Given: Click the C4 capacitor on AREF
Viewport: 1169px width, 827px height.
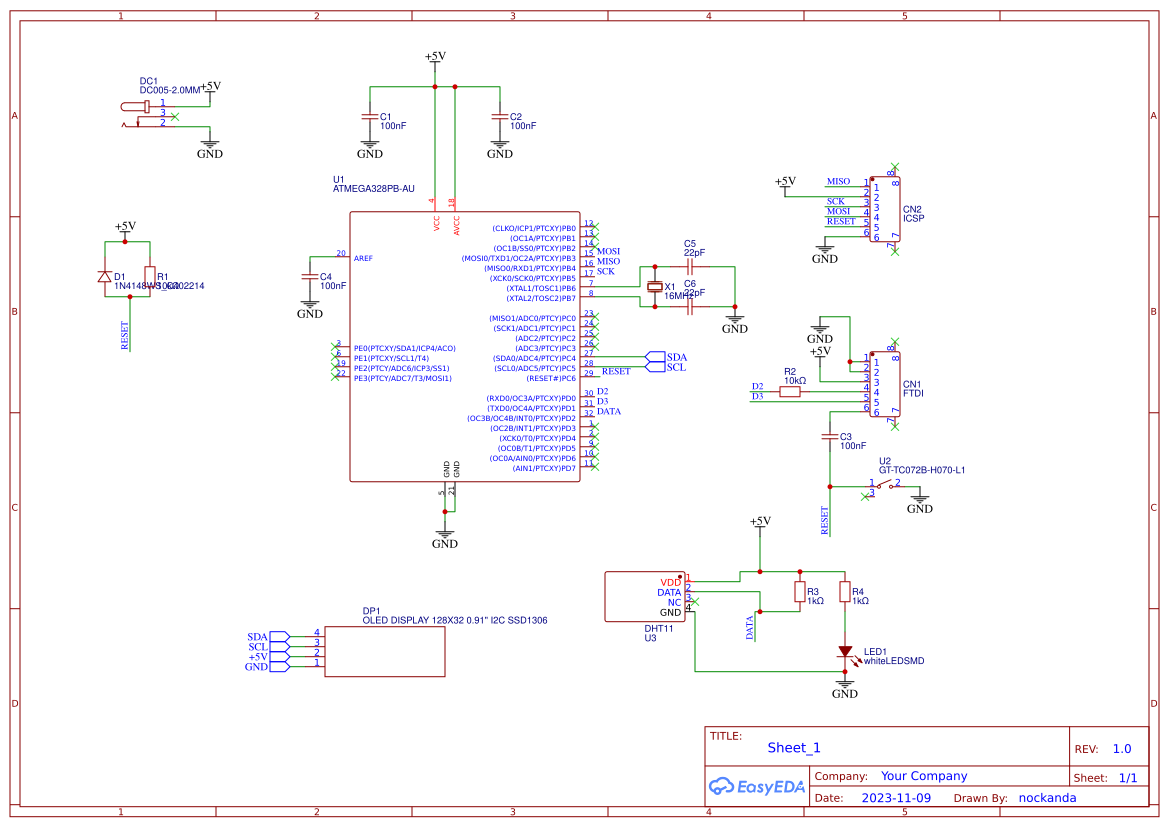Looking at the screenshot, I should click(x=309, y=277).
